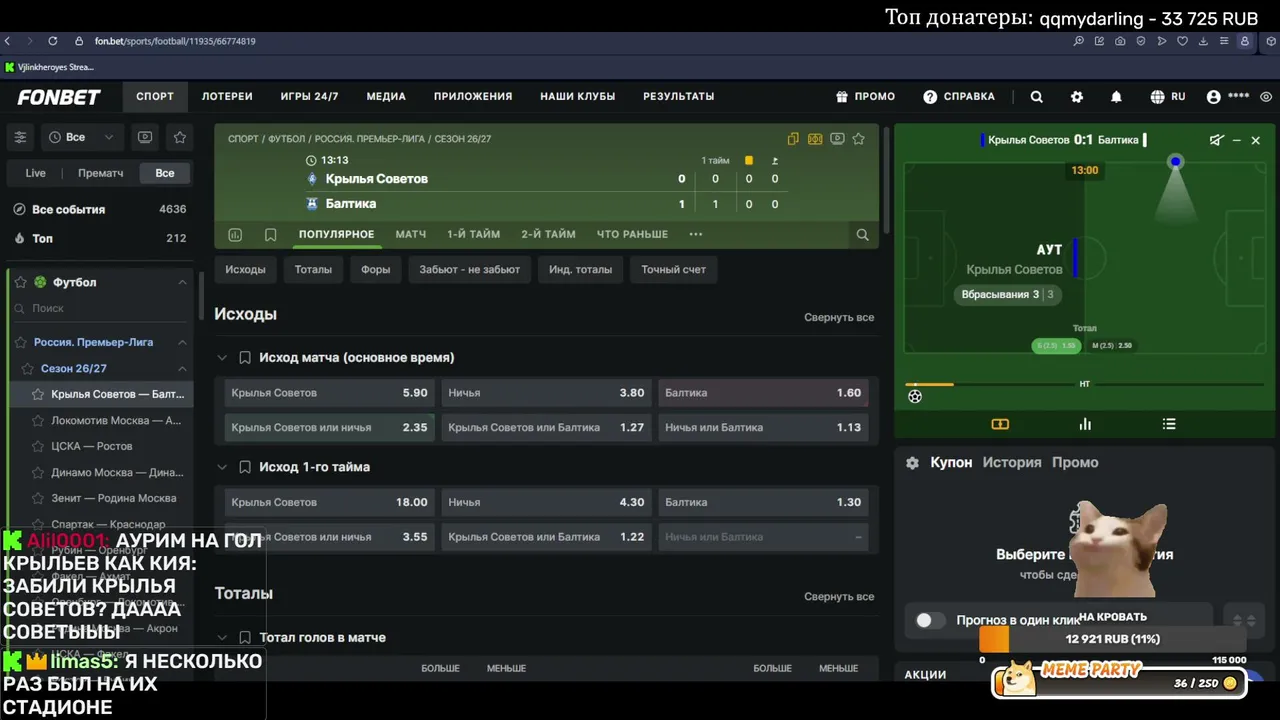The height and width of the screenshot is (720, 1280).
Task: Favorite the ЦСКА — Ростов match star
Action: pos(38,447)
